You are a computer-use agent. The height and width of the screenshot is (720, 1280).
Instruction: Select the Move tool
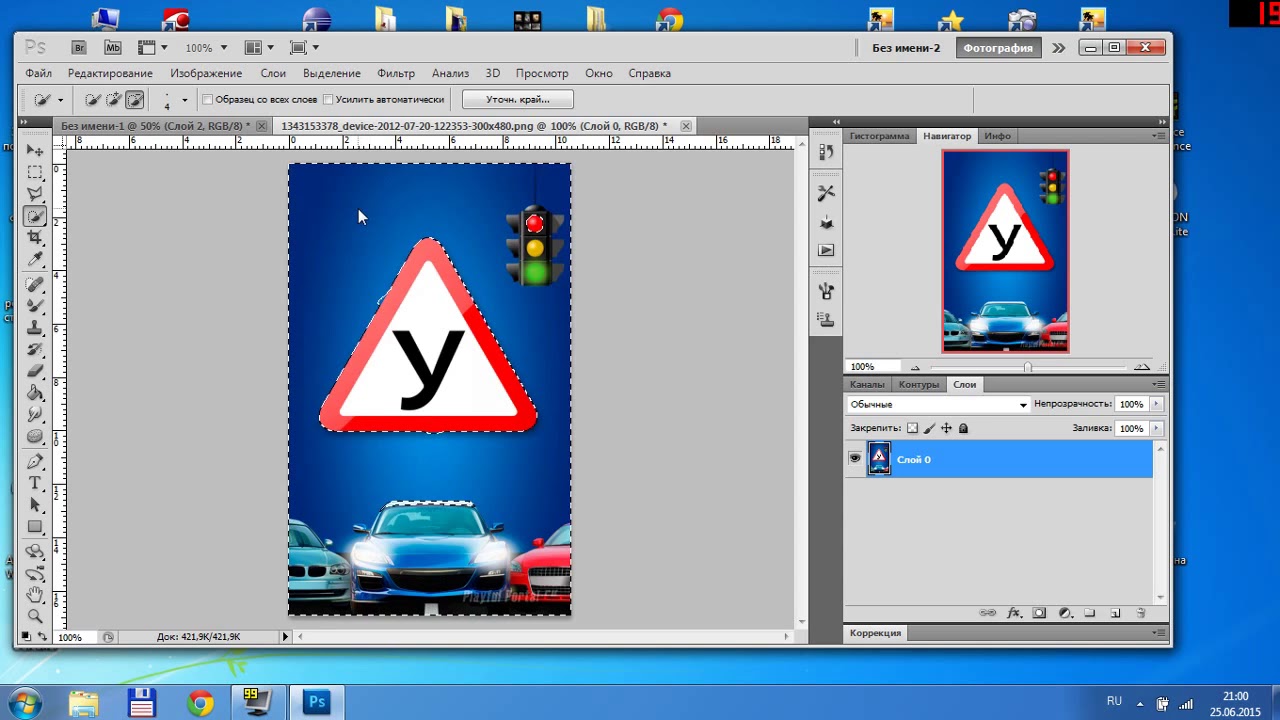pyautogui.click(x=35, y=150)
